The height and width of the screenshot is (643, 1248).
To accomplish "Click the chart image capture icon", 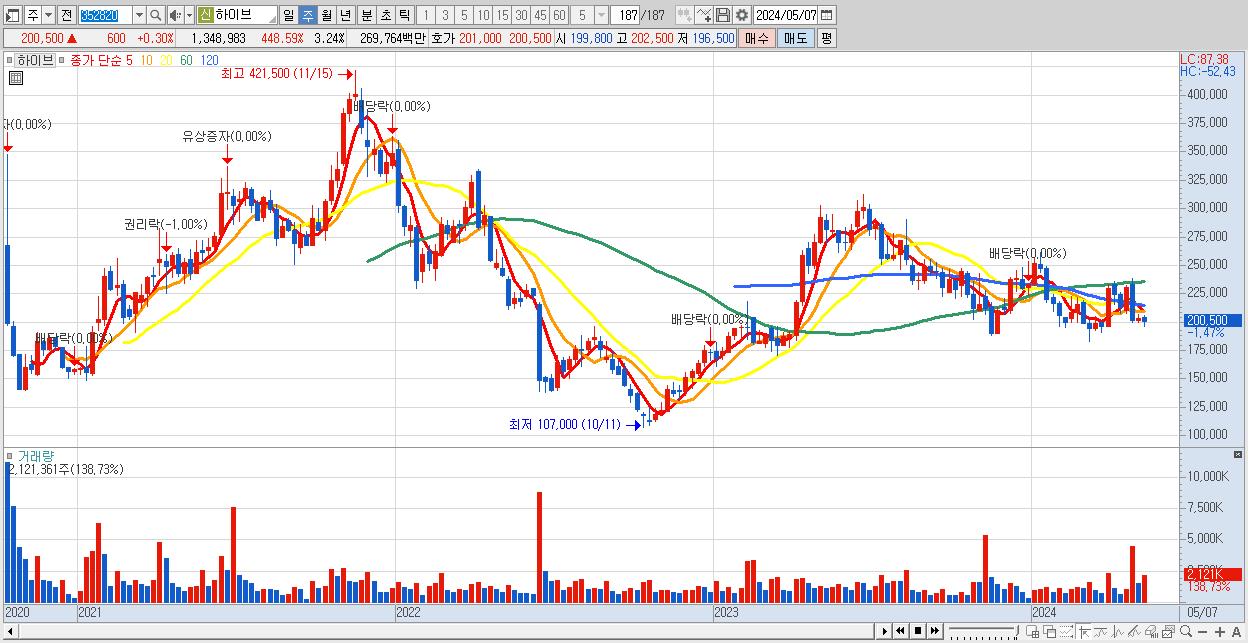I will pos(1168,632).
